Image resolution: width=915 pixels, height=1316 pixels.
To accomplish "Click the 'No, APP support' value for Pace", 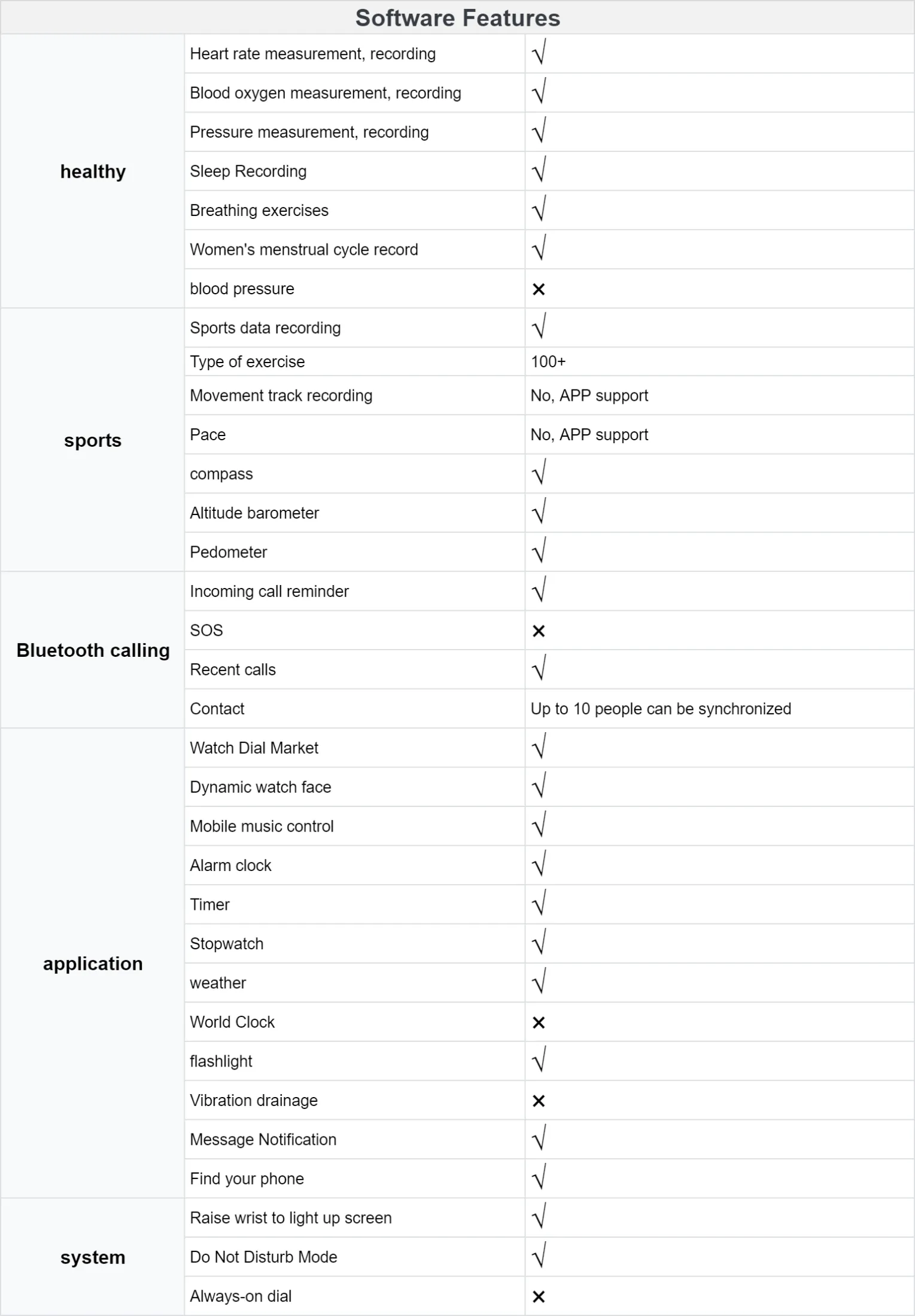I will (589, 435).
